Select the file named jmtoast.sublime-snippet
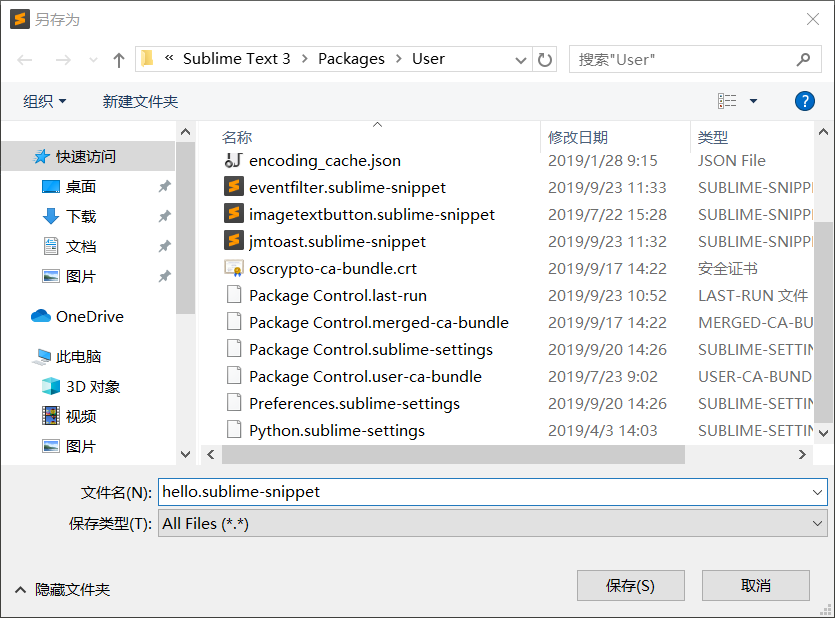 337,242
